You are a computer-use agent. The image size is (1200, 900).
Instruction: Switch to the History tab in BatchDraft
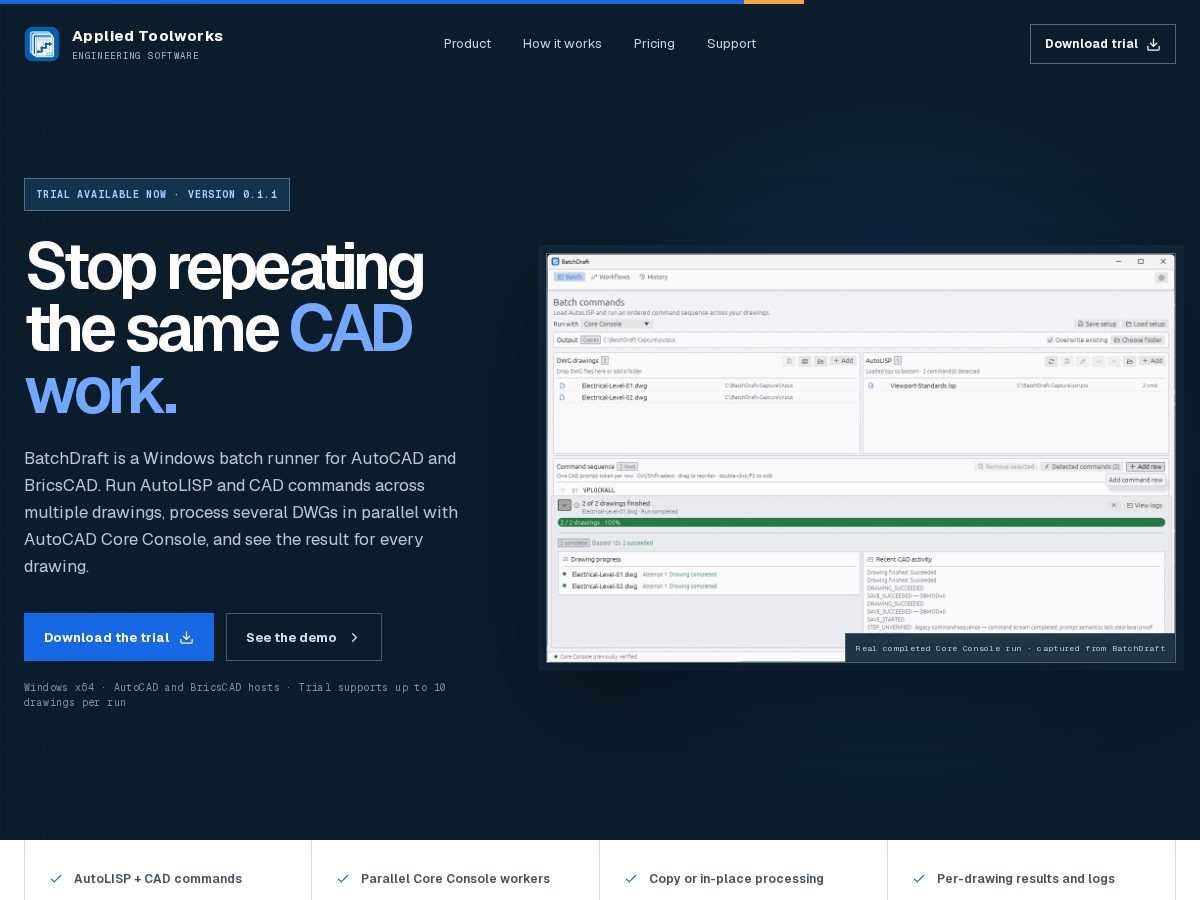click(x=653, y=277)
